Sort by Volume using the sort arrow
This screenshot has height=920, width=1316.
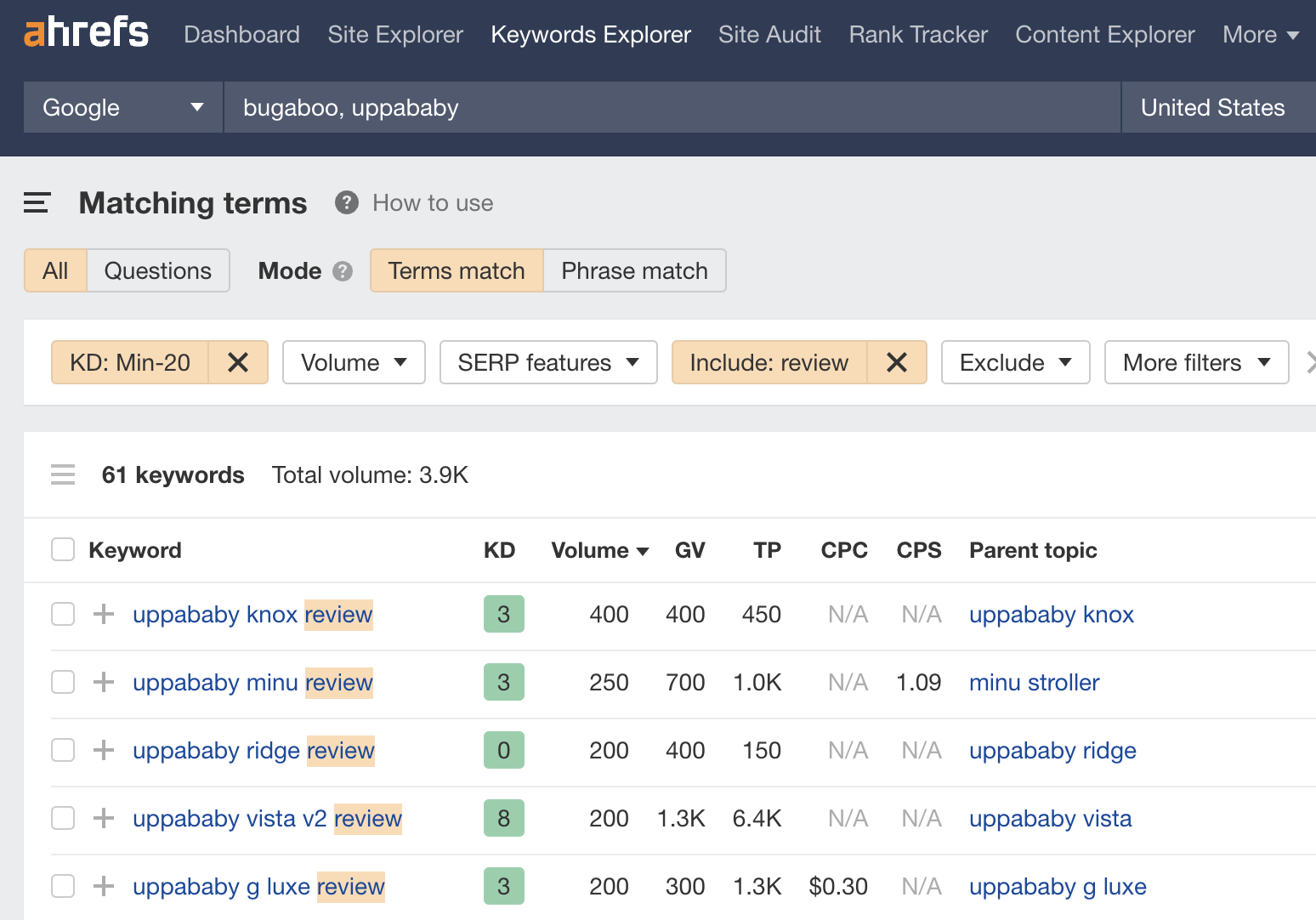click(643, 550)
